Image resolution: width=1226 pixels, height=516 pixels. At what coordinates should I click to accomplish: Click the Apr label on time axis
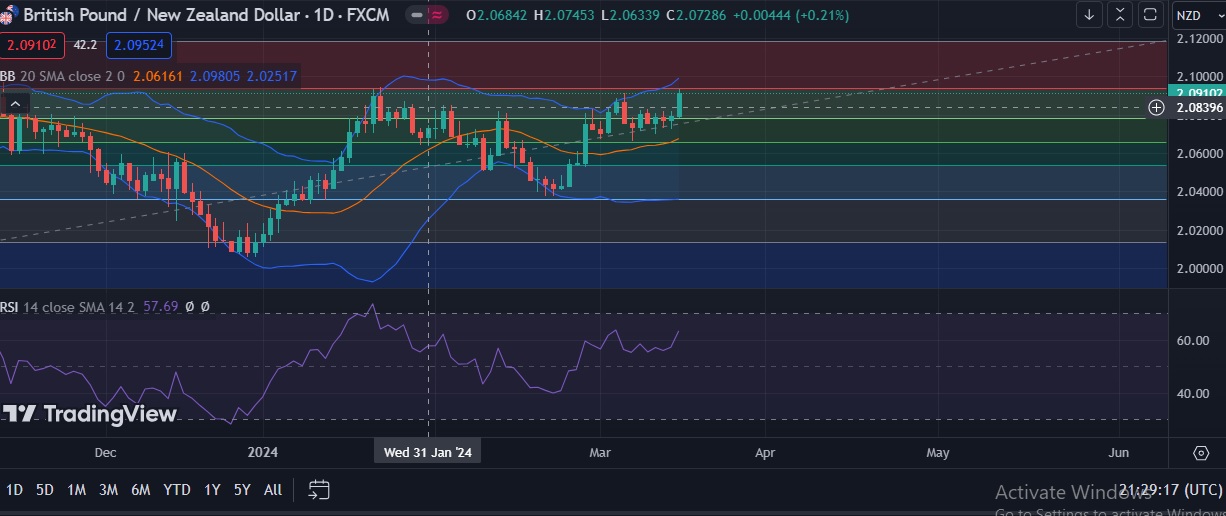point(765,453)
